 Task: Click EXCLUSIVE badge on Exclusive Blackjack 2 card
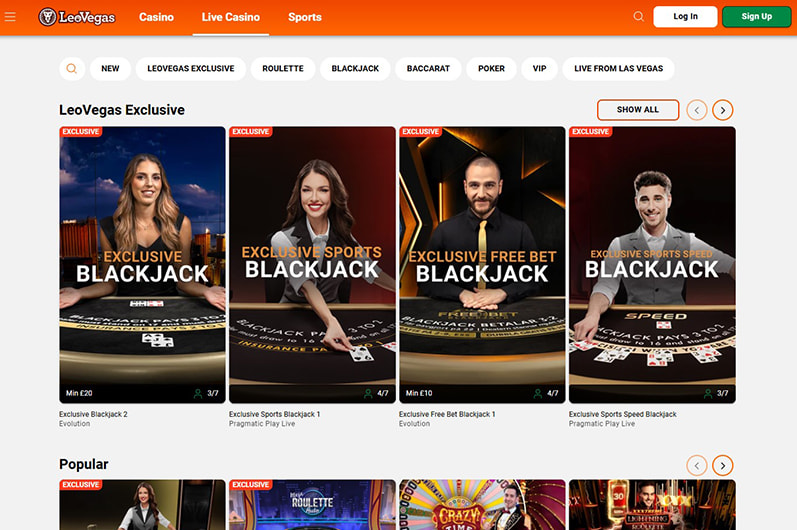[x=81, y=132]
